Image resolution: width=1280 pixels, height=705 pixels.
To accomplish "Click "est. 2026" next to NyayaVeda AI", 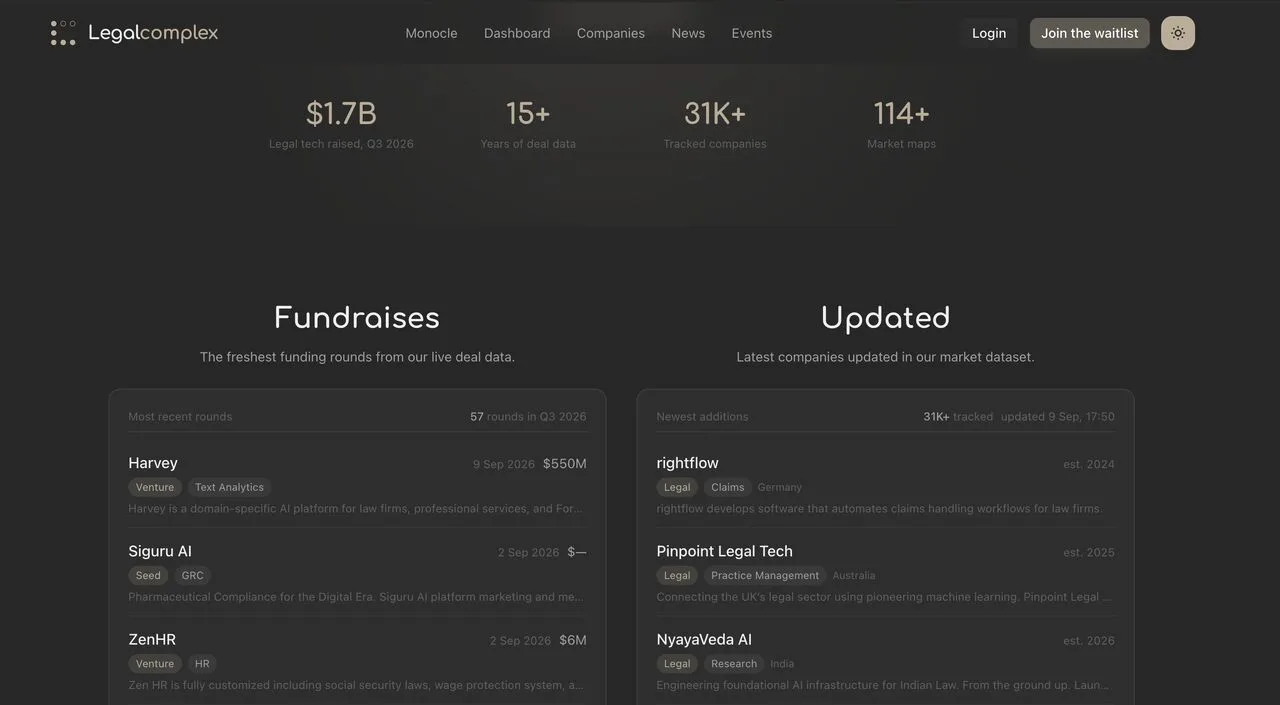I will [1089, 640].
